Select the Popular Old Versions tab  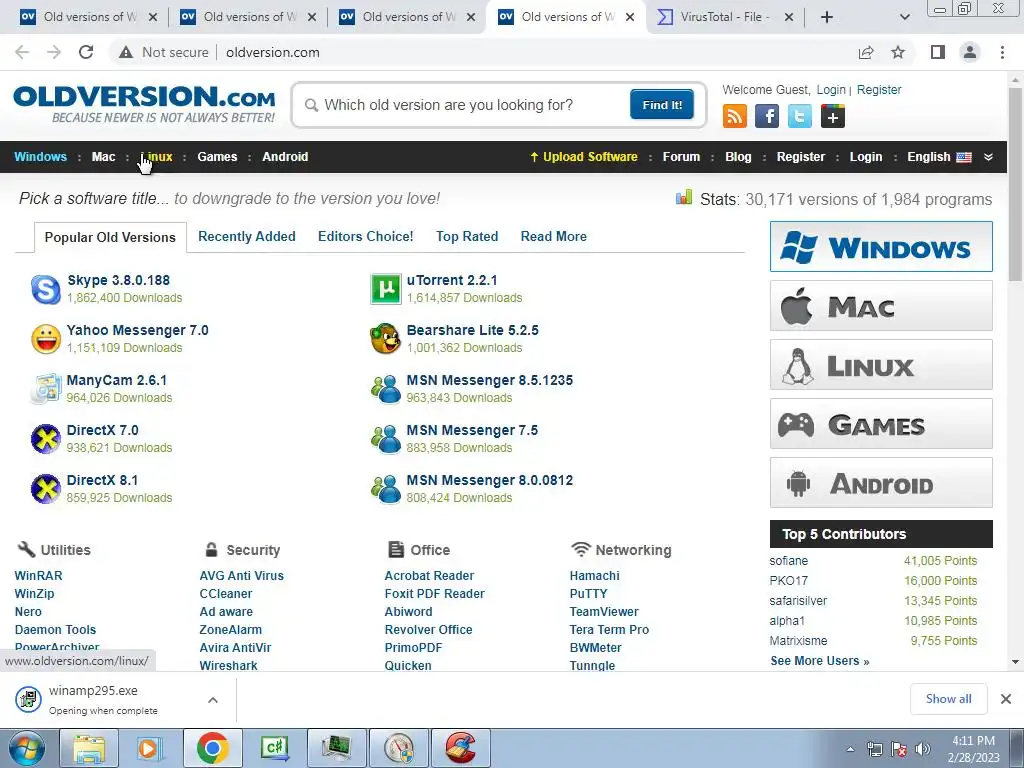(x=110, y=237)
